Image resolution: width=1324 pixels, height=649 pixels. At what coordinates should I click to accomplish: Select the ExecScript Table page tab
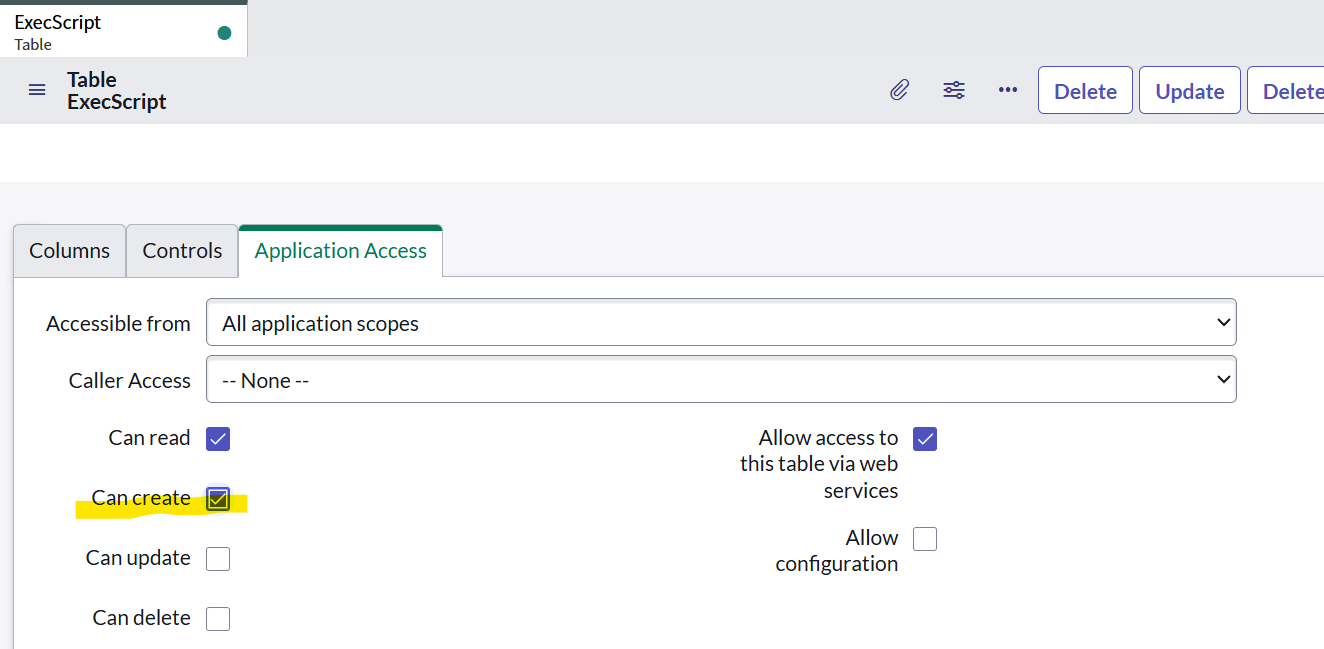click(123, 30)
